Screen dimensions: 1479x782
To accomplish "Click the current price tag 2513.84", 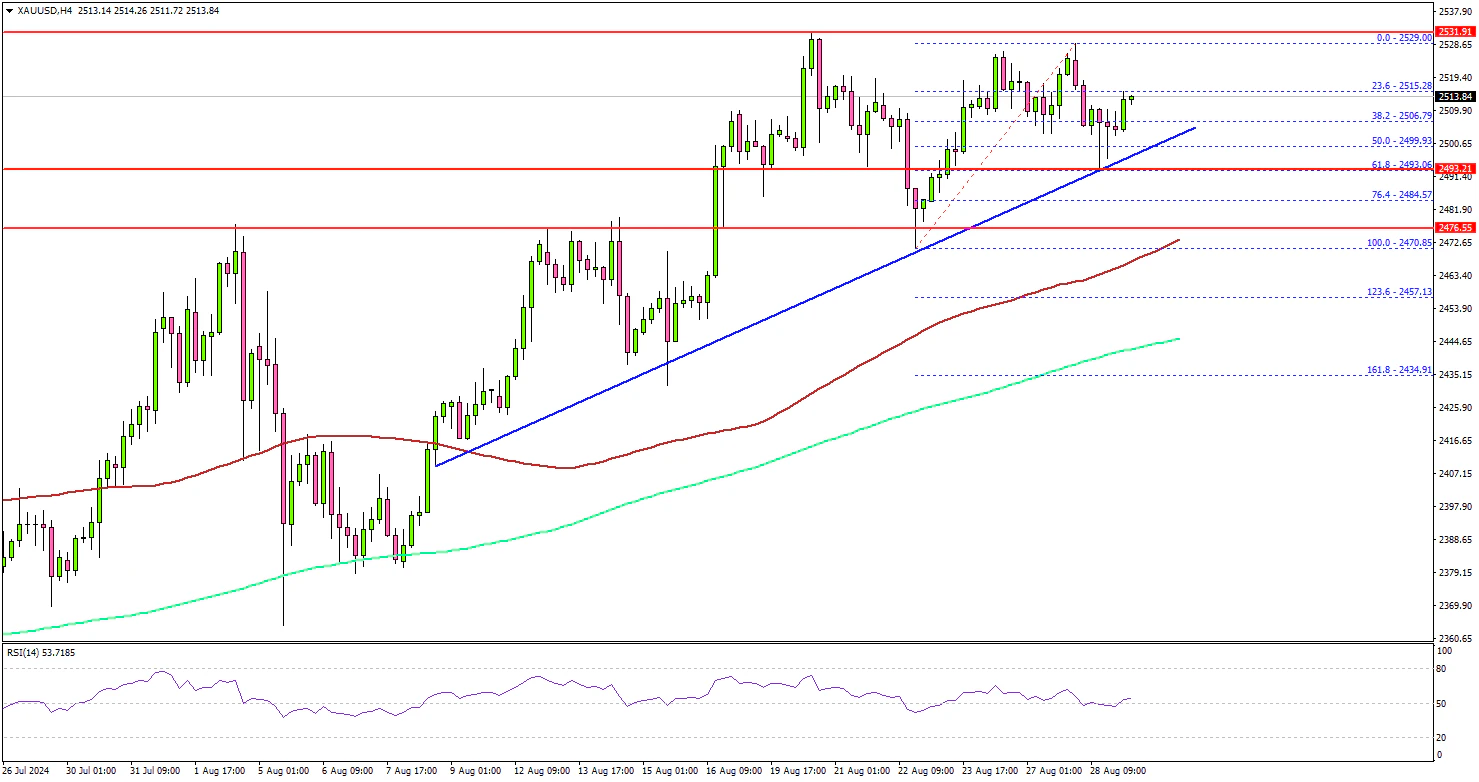I will [1452, 96].
